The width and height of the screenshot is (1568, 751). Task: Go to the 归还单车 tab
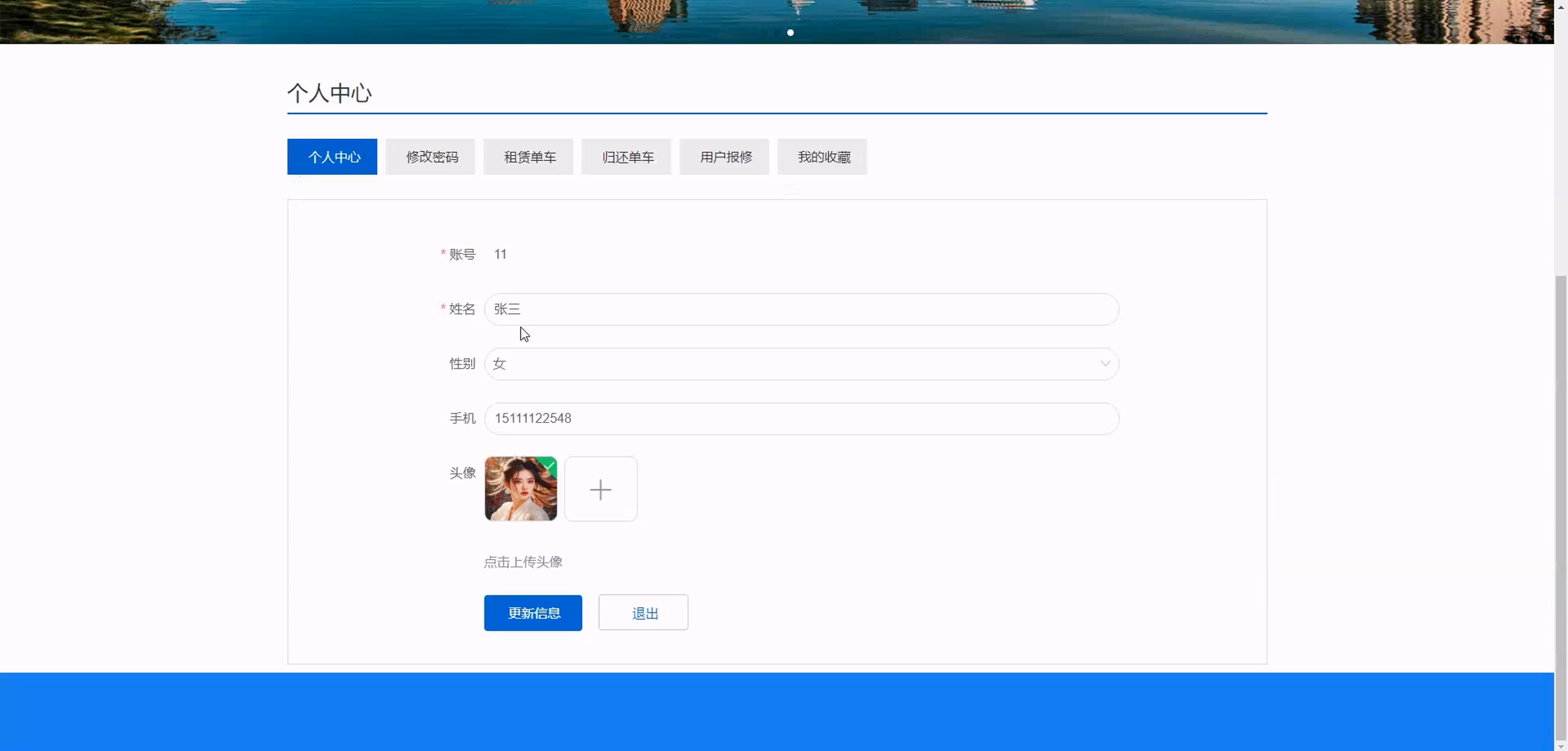(x=627, y=157)
